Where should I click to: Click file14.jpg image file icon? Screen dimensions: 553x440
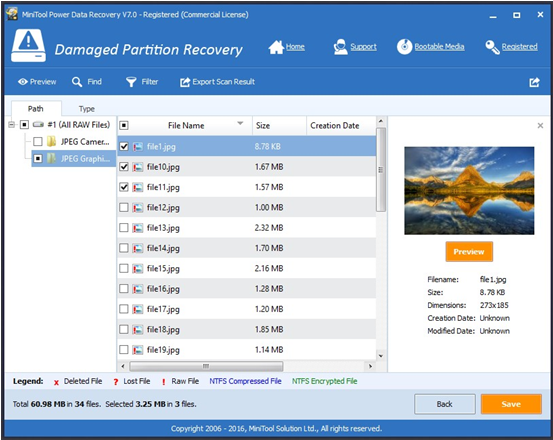click(138, 248)
